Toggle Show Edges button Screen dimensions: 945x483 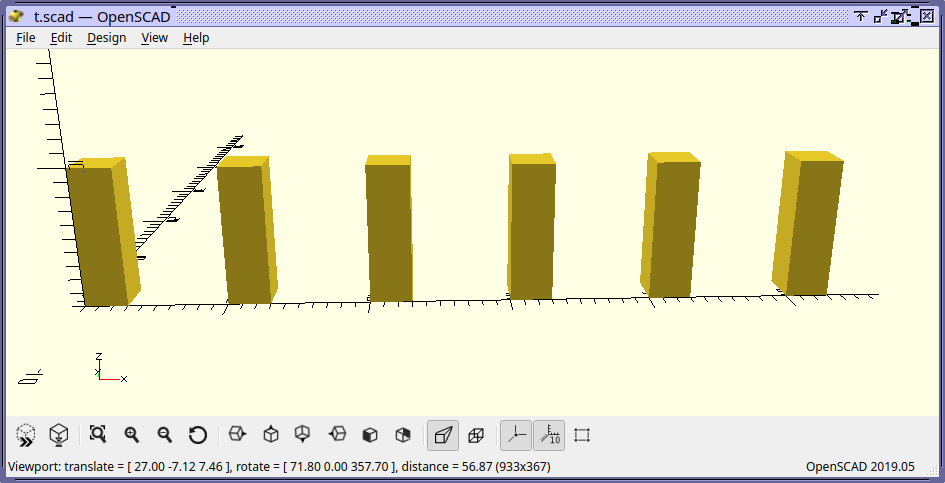point(582,435)
